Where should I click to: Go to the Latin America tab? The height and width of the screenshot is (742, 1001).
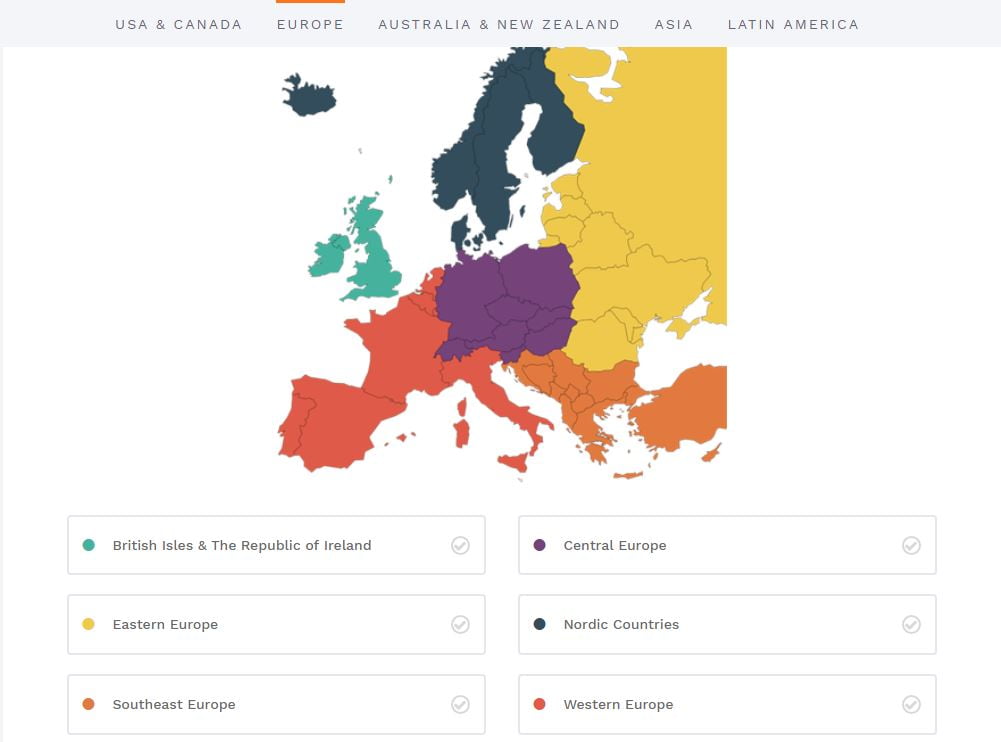point(793,24)
